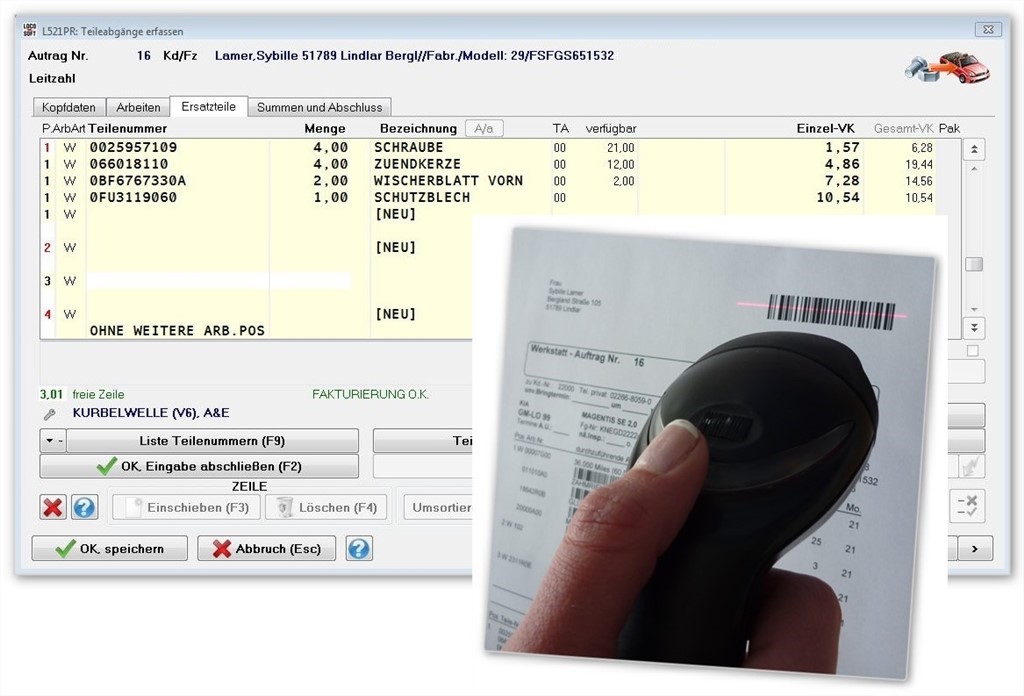Jump to top with double-up arrow button
The width and height of the screenshot is (1024, 696).
[x=973, y=149]
